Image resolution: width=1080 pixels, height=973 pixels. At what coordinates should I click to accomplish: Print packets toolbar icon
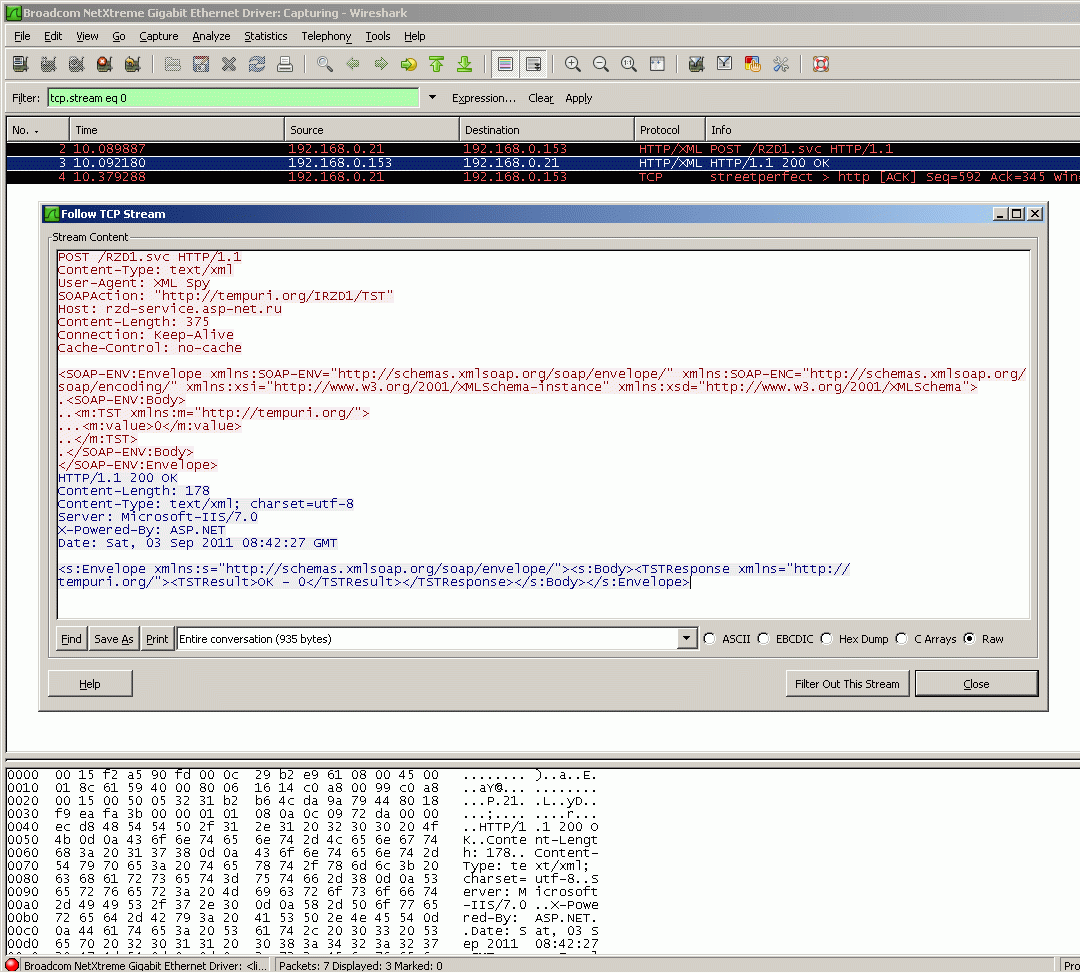[285, 64]
